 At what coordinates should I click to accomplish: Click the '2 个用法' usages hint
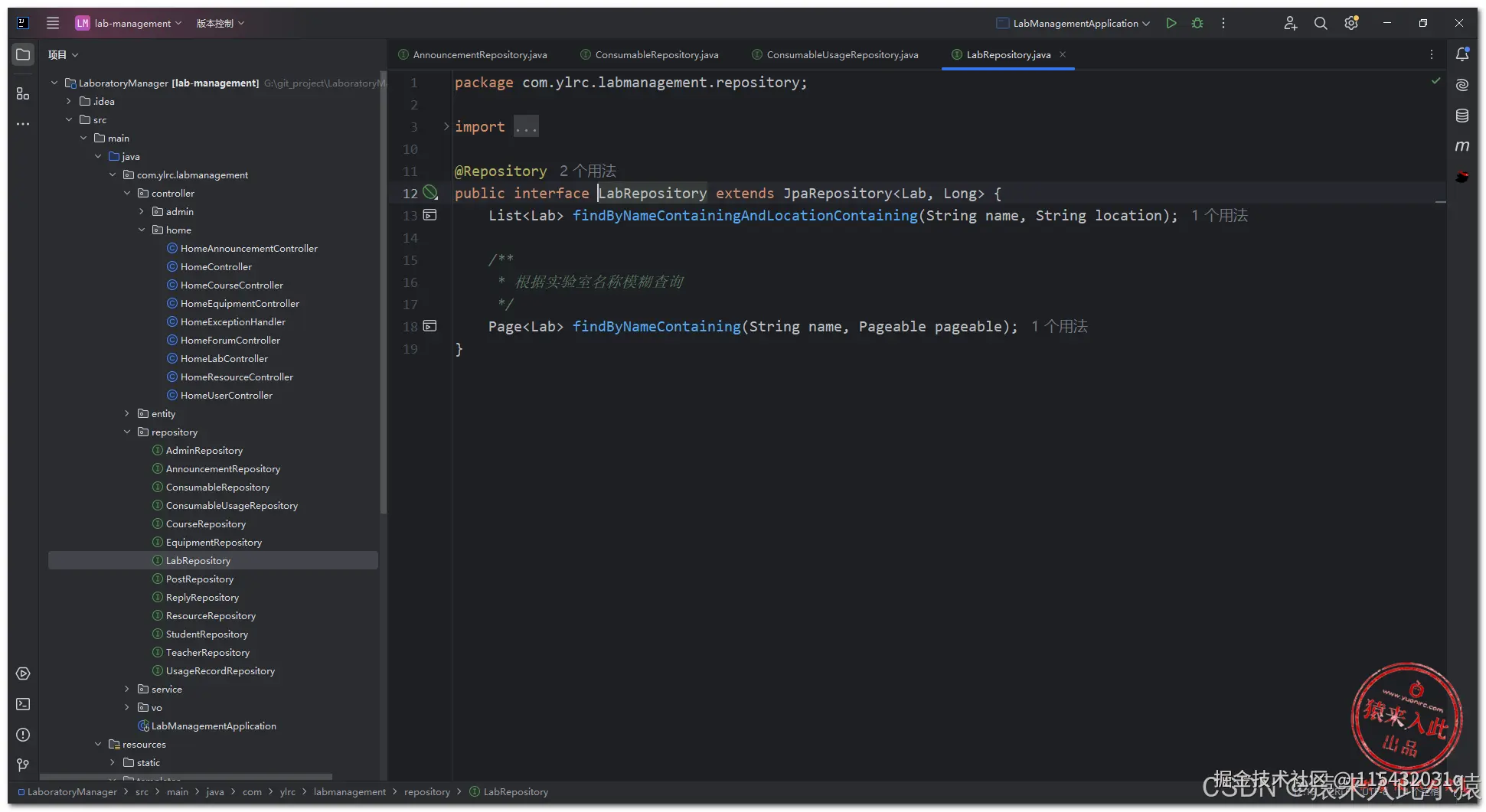(x=587, y=171)
